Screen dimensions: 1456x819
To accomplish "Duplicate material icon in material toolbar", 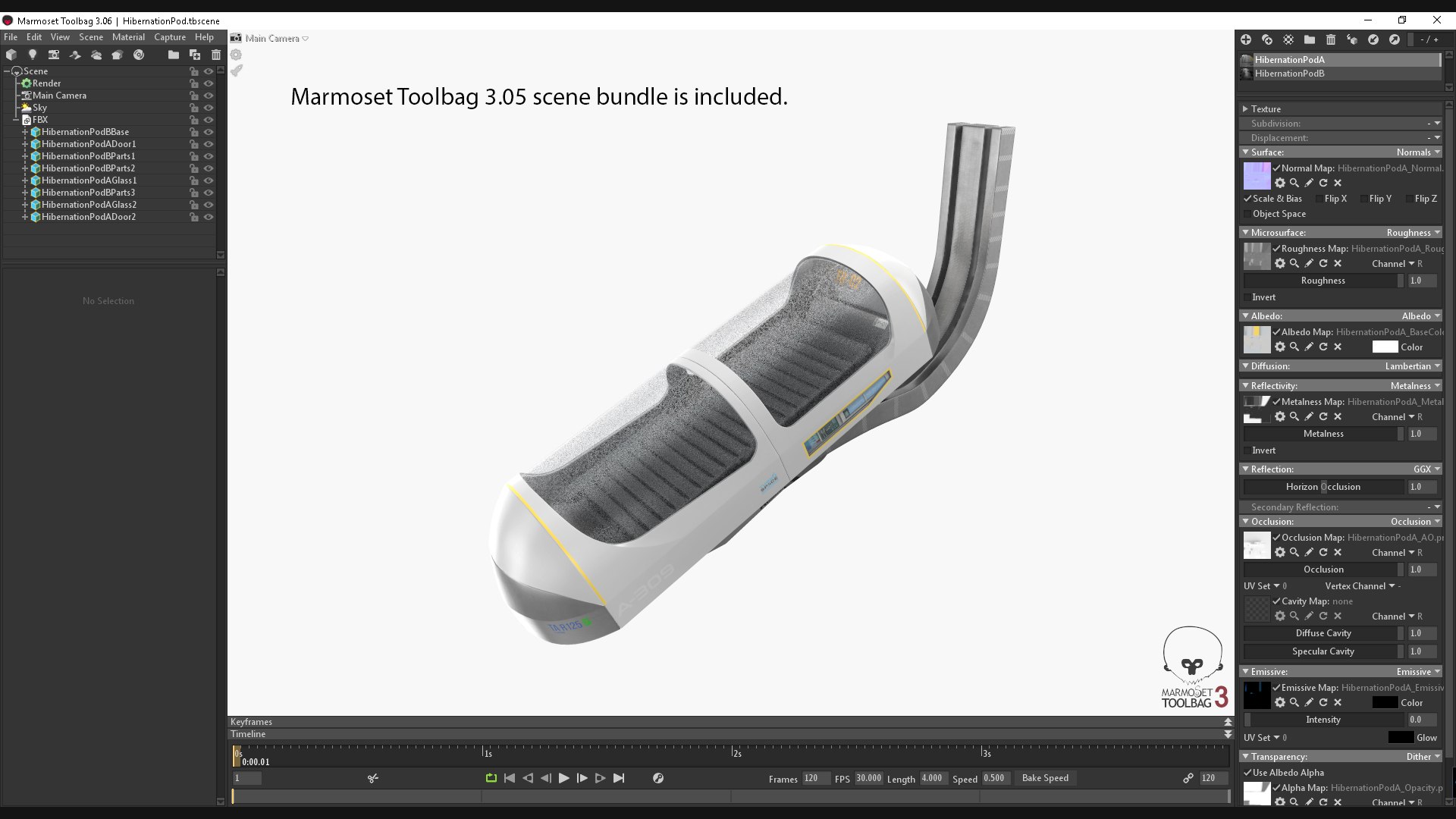I will point(1267,39).
